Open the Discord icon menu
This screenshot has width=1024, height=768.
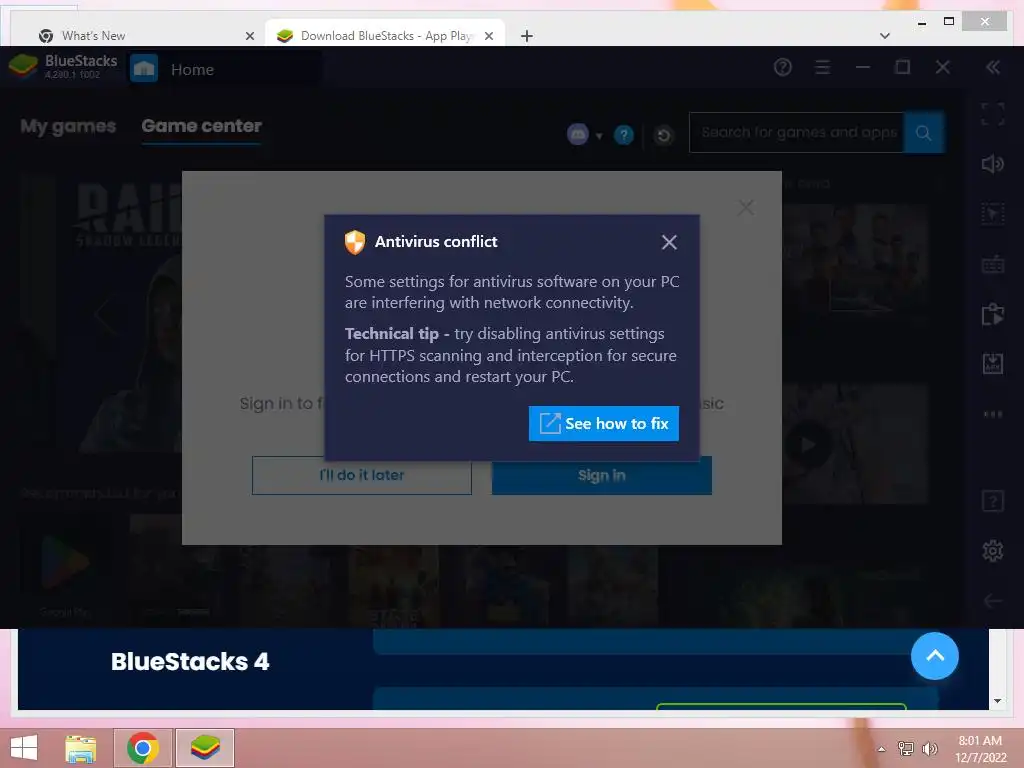coord(578,135)
